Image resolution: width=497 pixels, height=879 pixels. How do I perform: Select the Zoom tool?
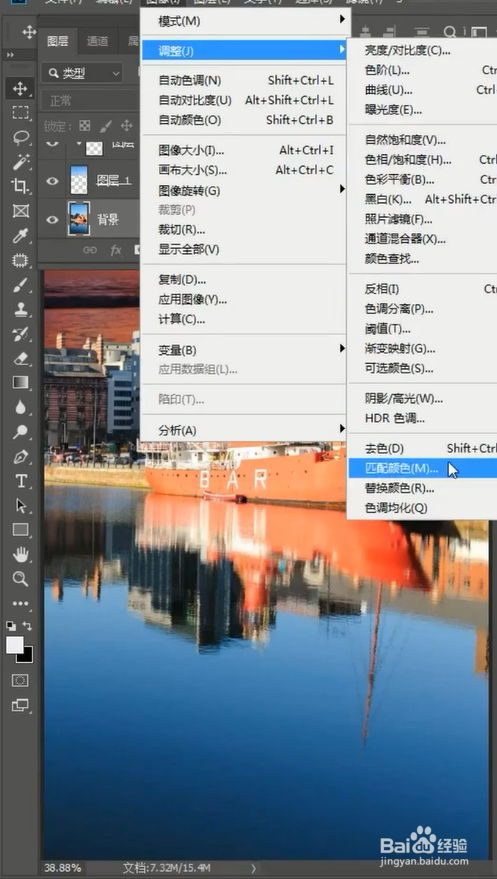pyautogui.click(x=20, y=579)
